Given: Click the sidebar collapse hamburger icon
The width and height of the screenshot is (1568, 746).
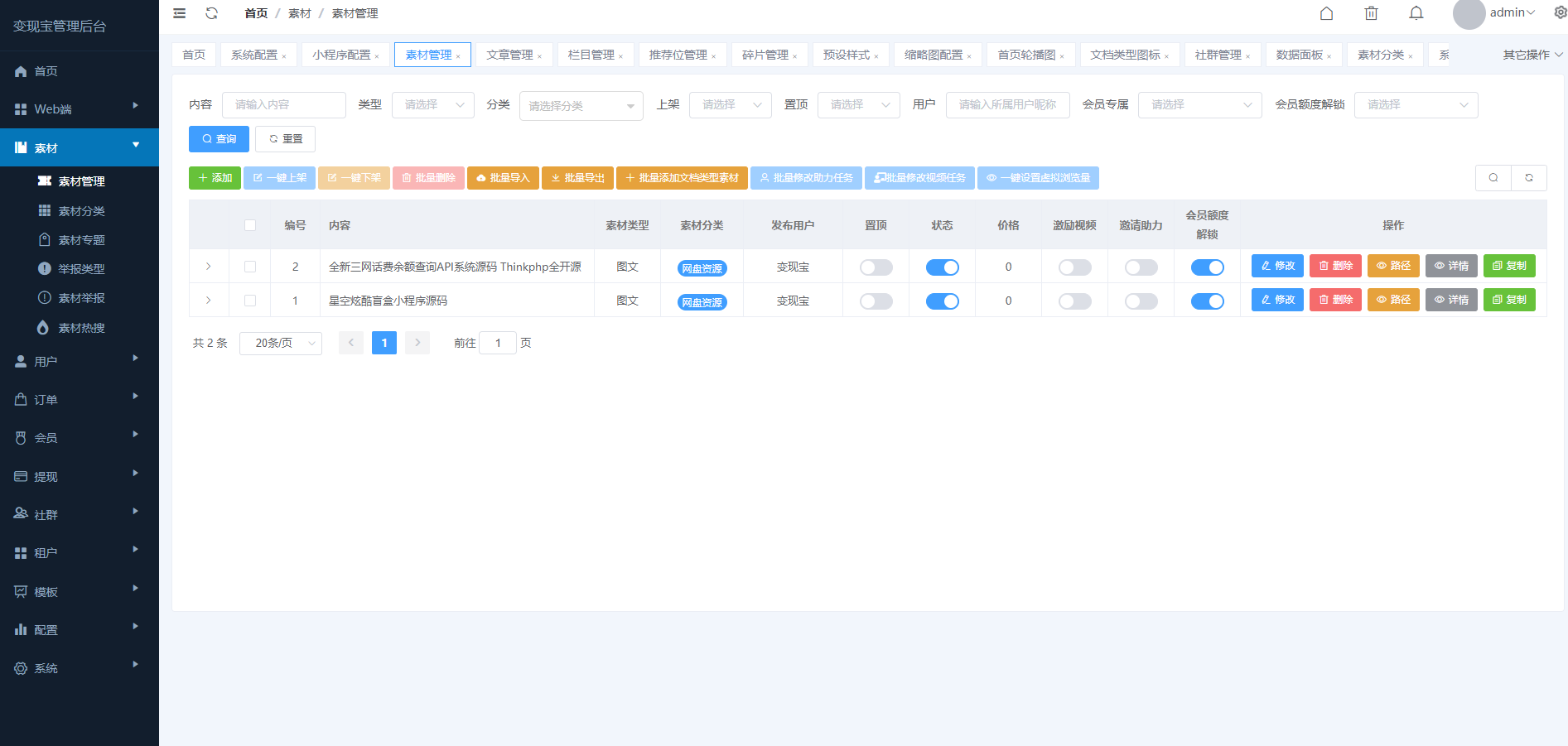Looking at the screenshot, I should point(179,13).
